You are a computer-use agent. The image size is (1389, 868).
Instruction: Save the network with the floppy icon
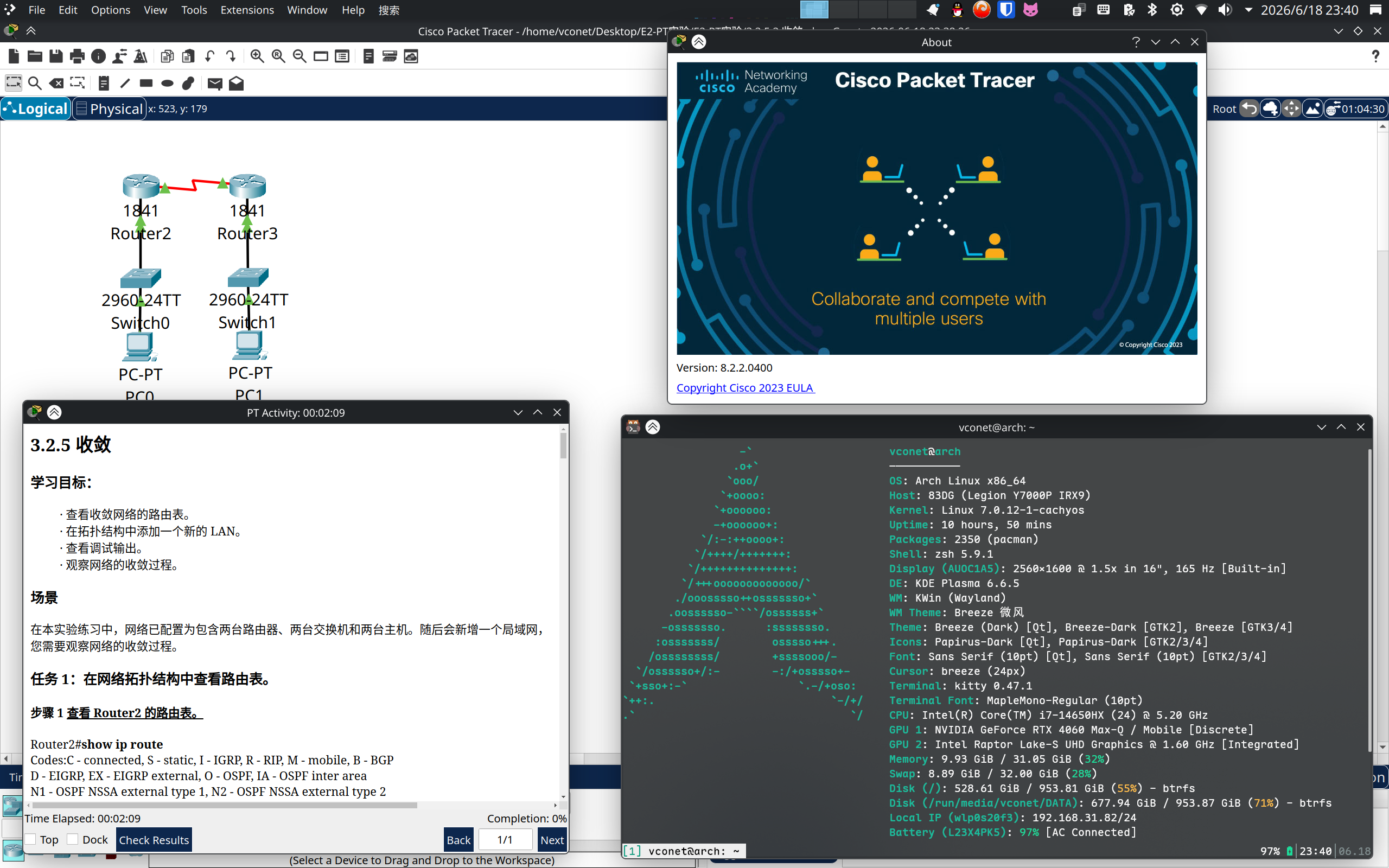[56, 56]
